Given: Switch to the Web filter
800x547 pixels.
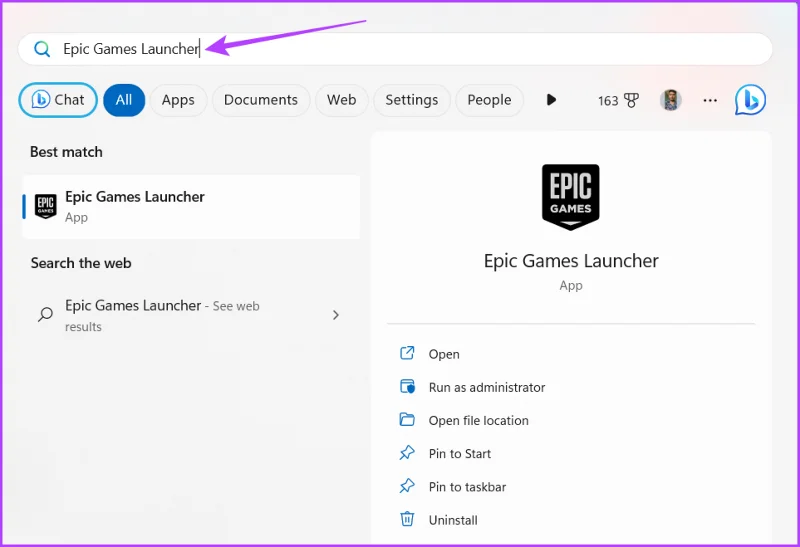Looking at the screenshot, I should pos(341,100).
